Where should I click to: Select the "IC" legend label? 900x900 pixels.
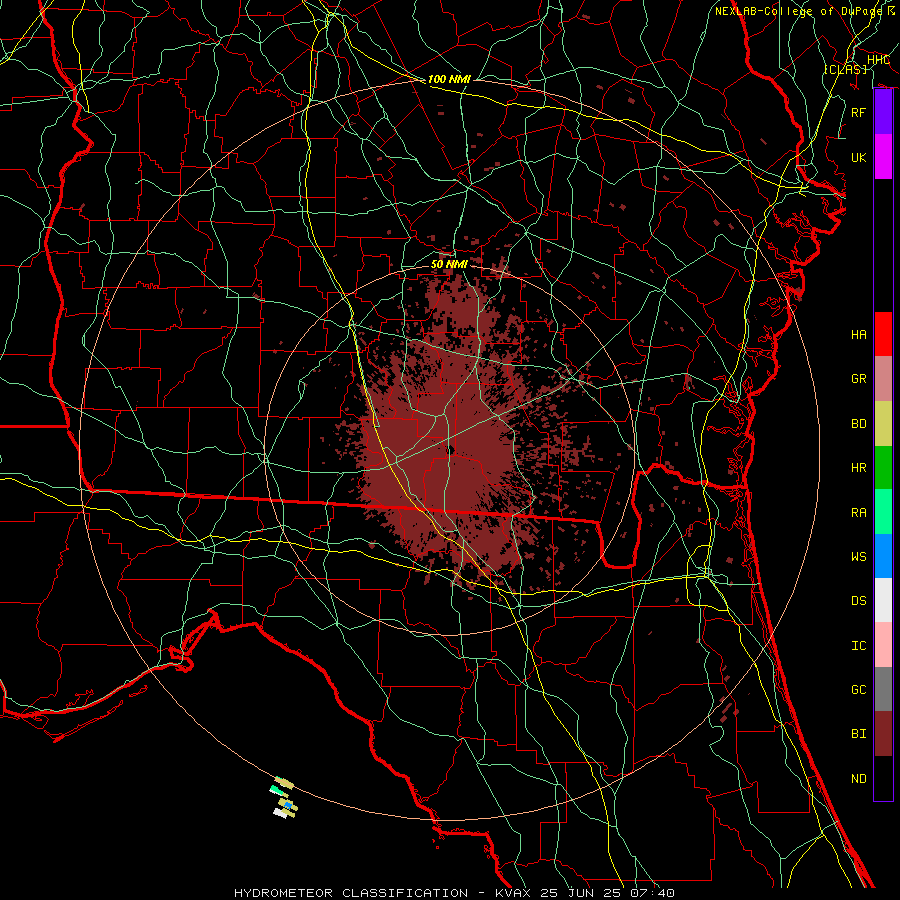point(859,646)
